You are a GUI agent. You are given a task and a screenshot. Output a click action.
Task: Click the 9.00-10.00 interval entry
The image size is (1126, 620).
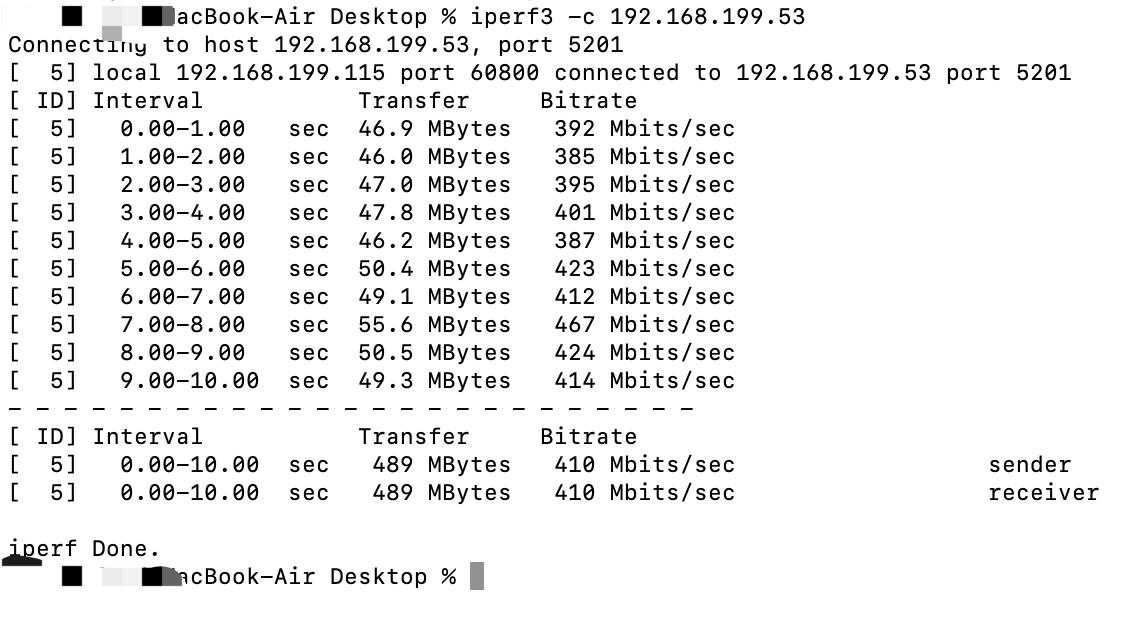(190, 381)
